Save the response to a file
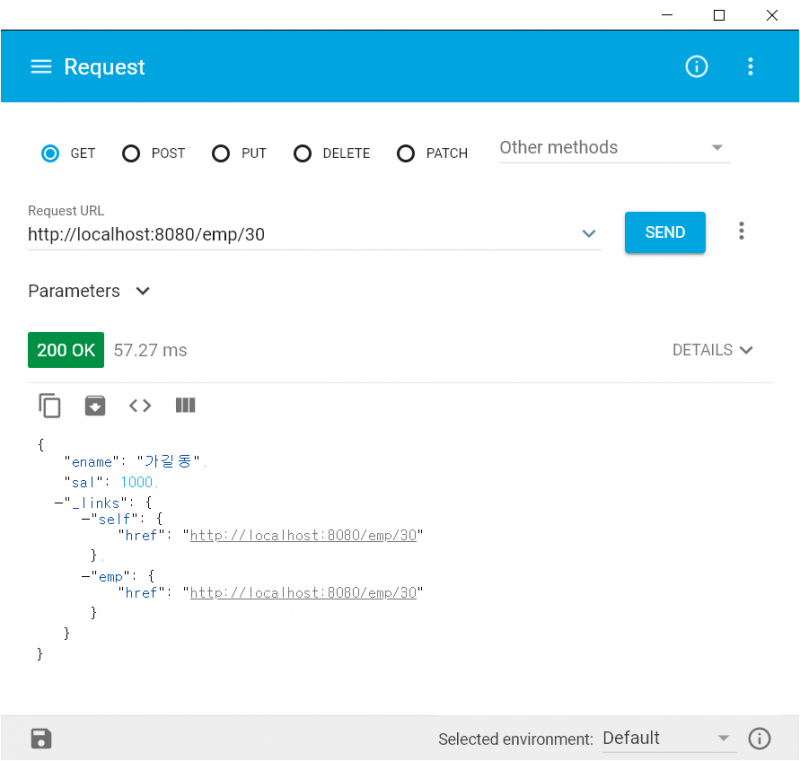This screenshot has height=761, width=800. pos(95,405)
